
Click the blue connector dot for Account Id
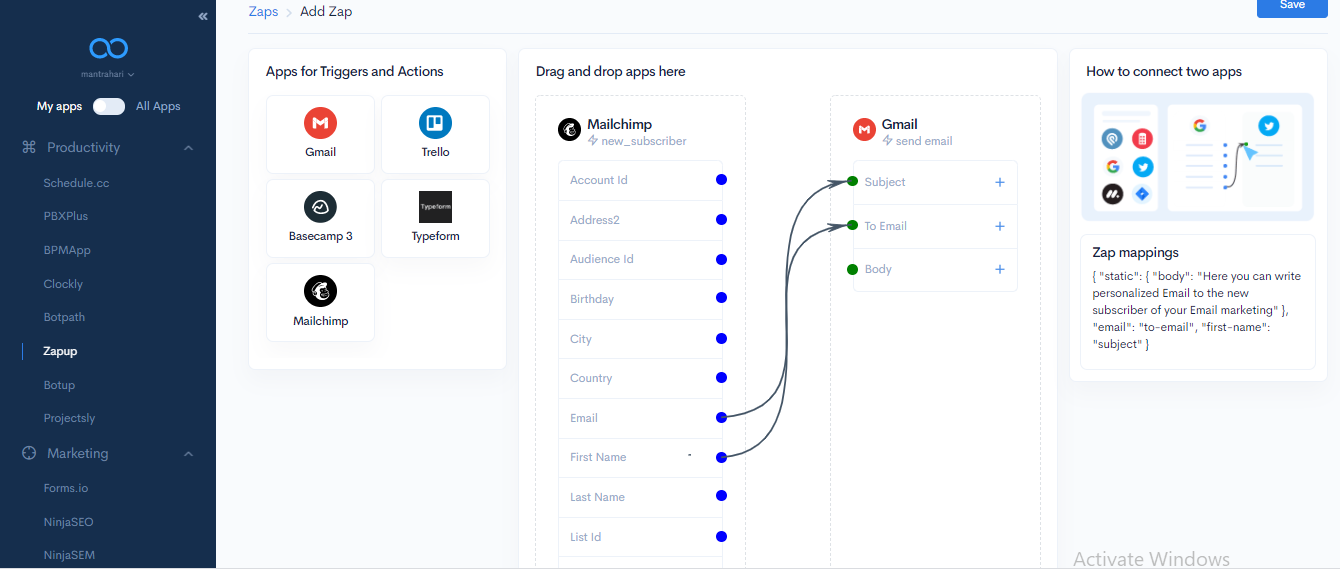(x=721, y=180)
